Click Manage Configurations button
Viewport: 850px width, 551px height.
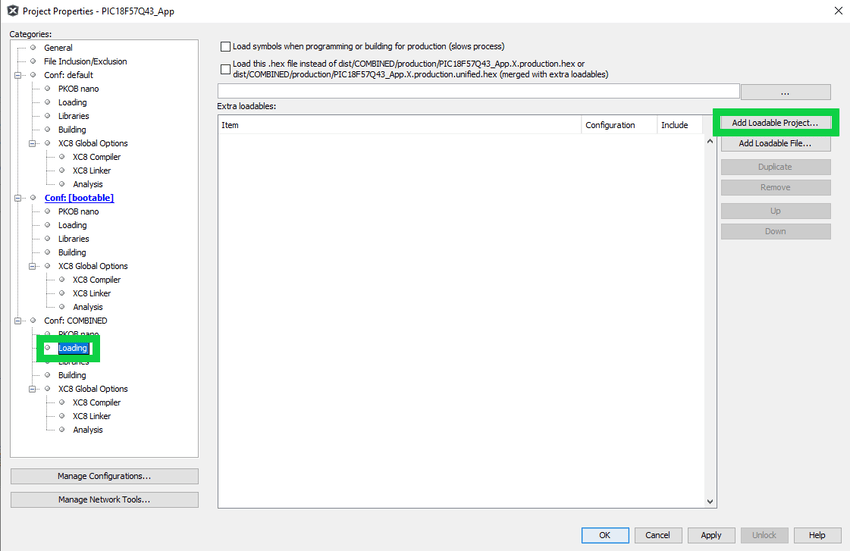coord(104,476)
